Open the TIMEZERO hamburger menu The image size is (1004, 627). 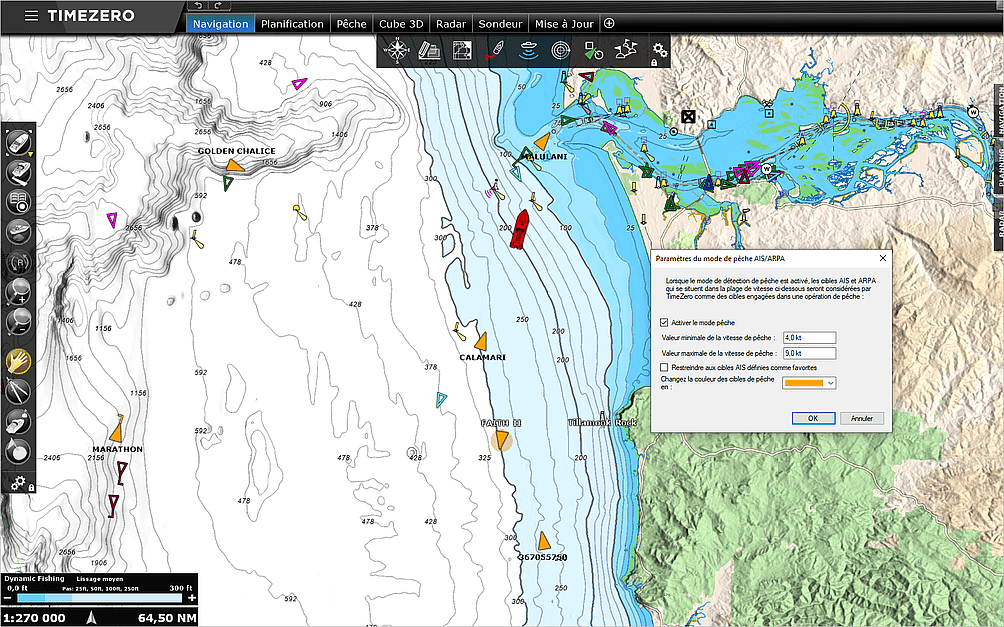(x=31, y=16)
